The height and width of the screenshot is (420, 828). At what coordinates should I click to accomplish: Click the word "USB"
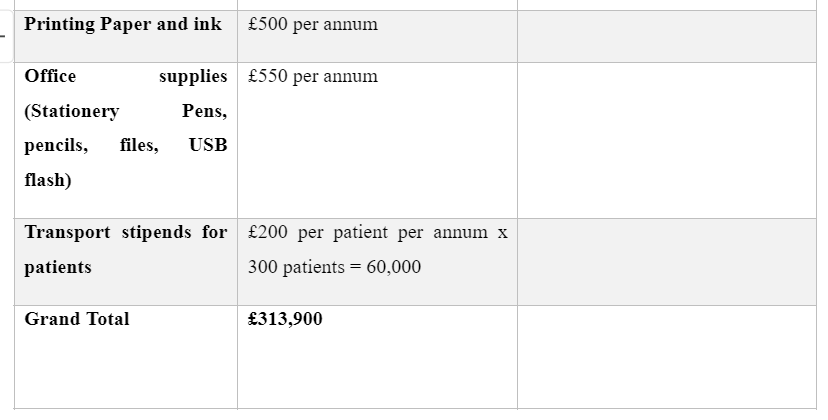(208, 145)
